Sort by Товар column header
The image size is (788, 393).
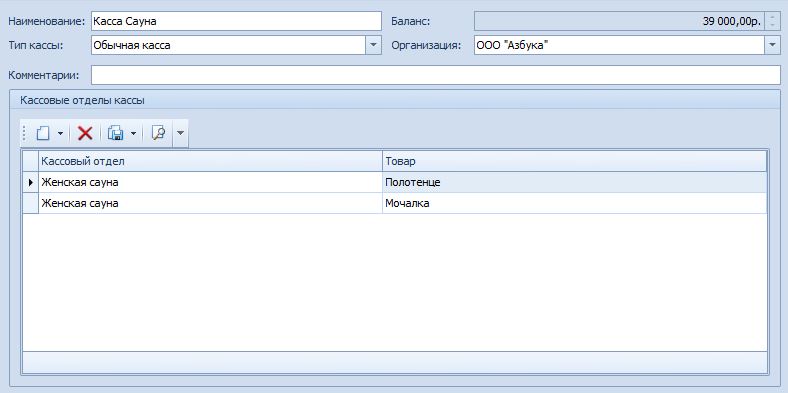574,161
